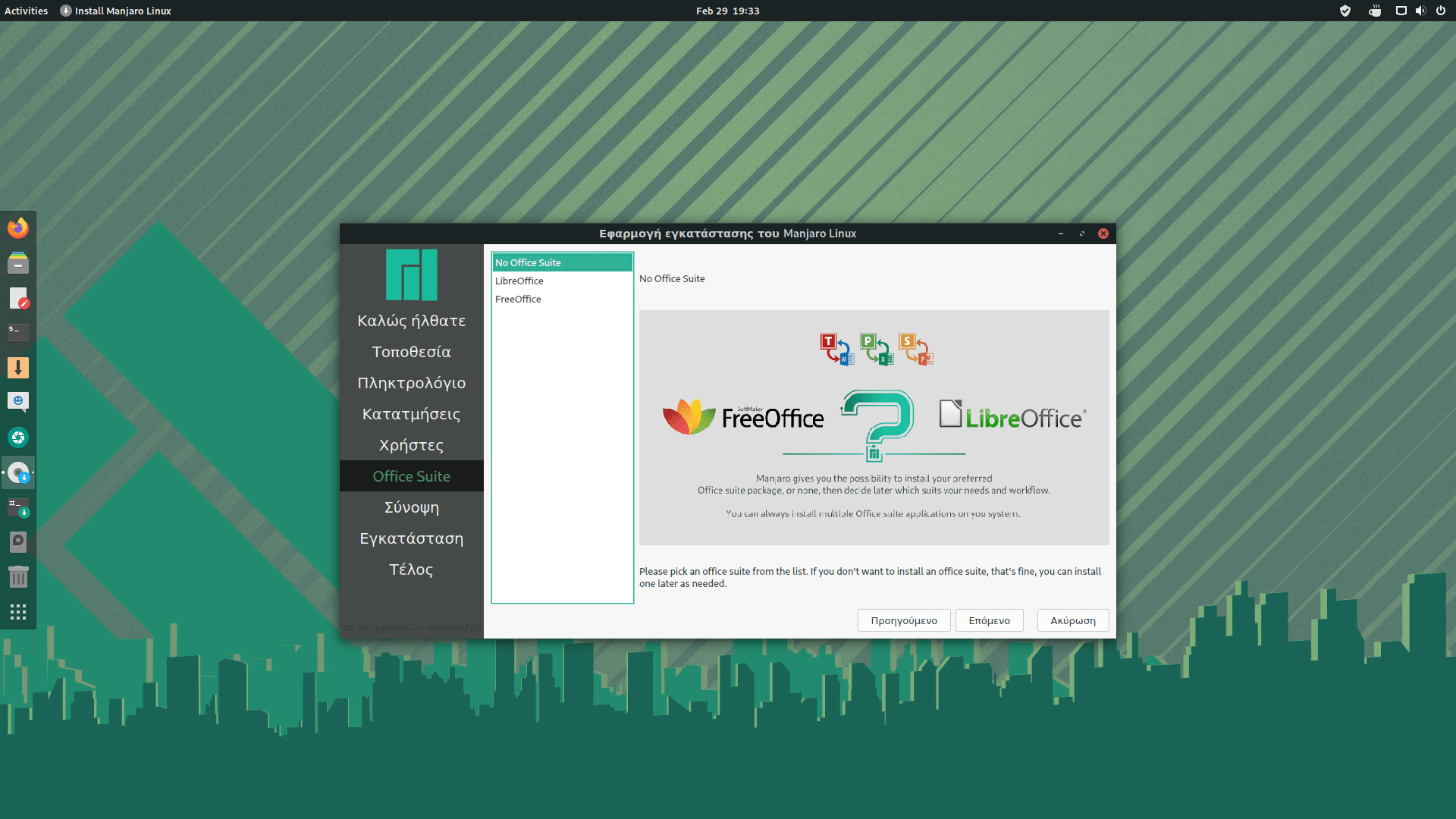Open the terminal from the dock
The width and height of the screenshot is (1456, 819).
[x=18, y=332]
